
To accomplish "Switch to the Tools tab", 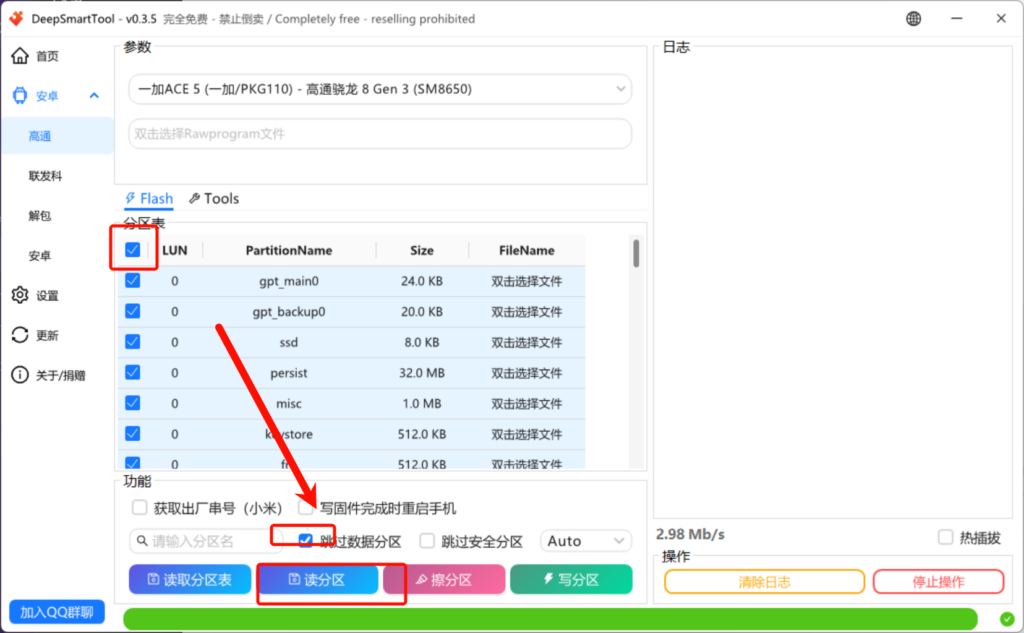I will (213, 198).
